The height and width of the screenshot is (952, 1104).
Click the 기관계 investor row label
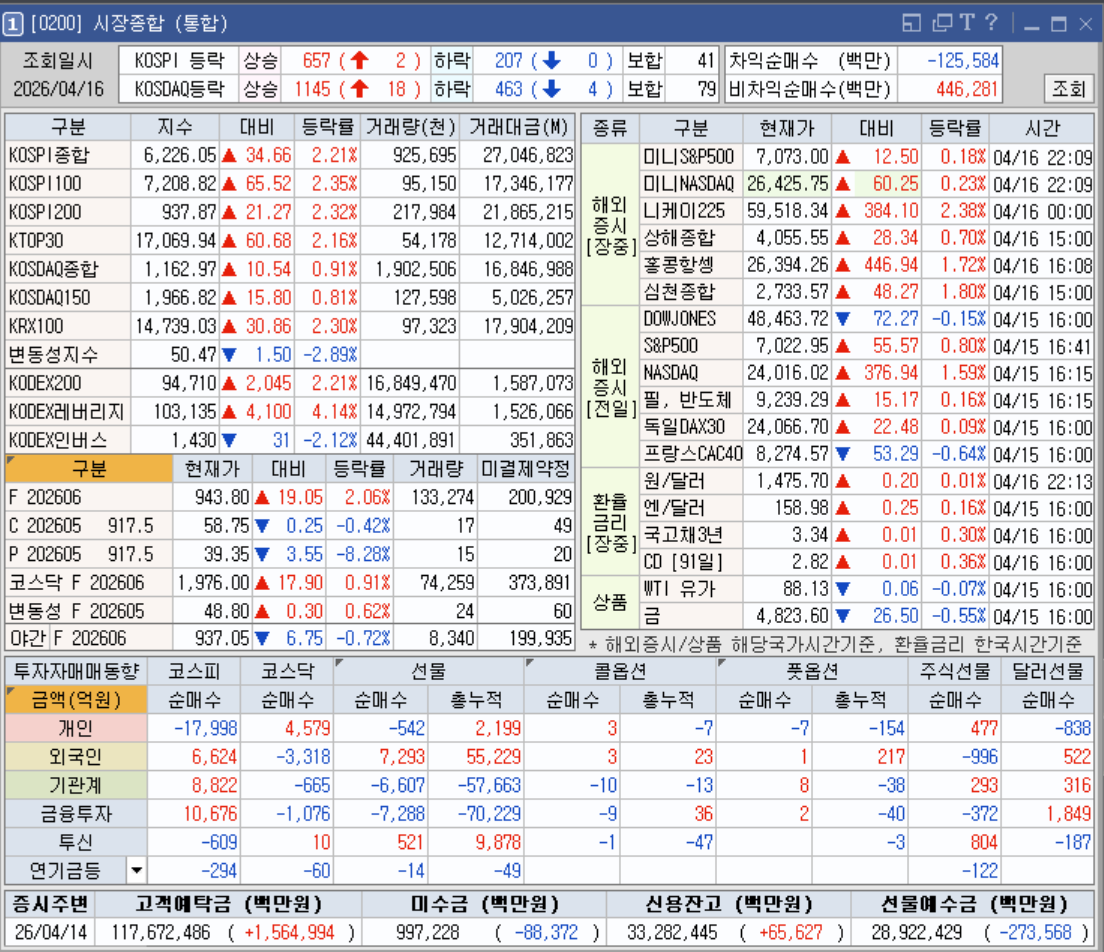click(76, 785)
